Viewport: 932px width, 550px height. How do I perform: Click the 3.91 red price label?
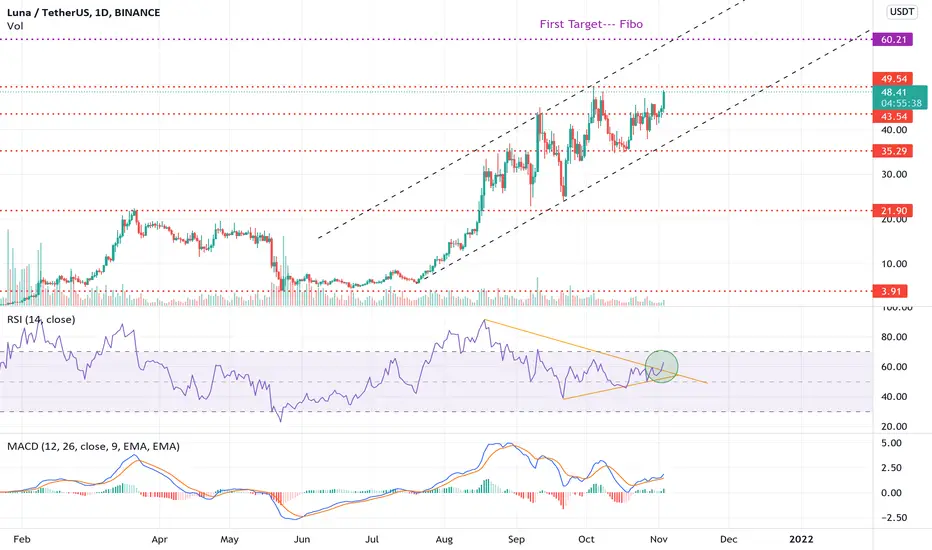890,291
